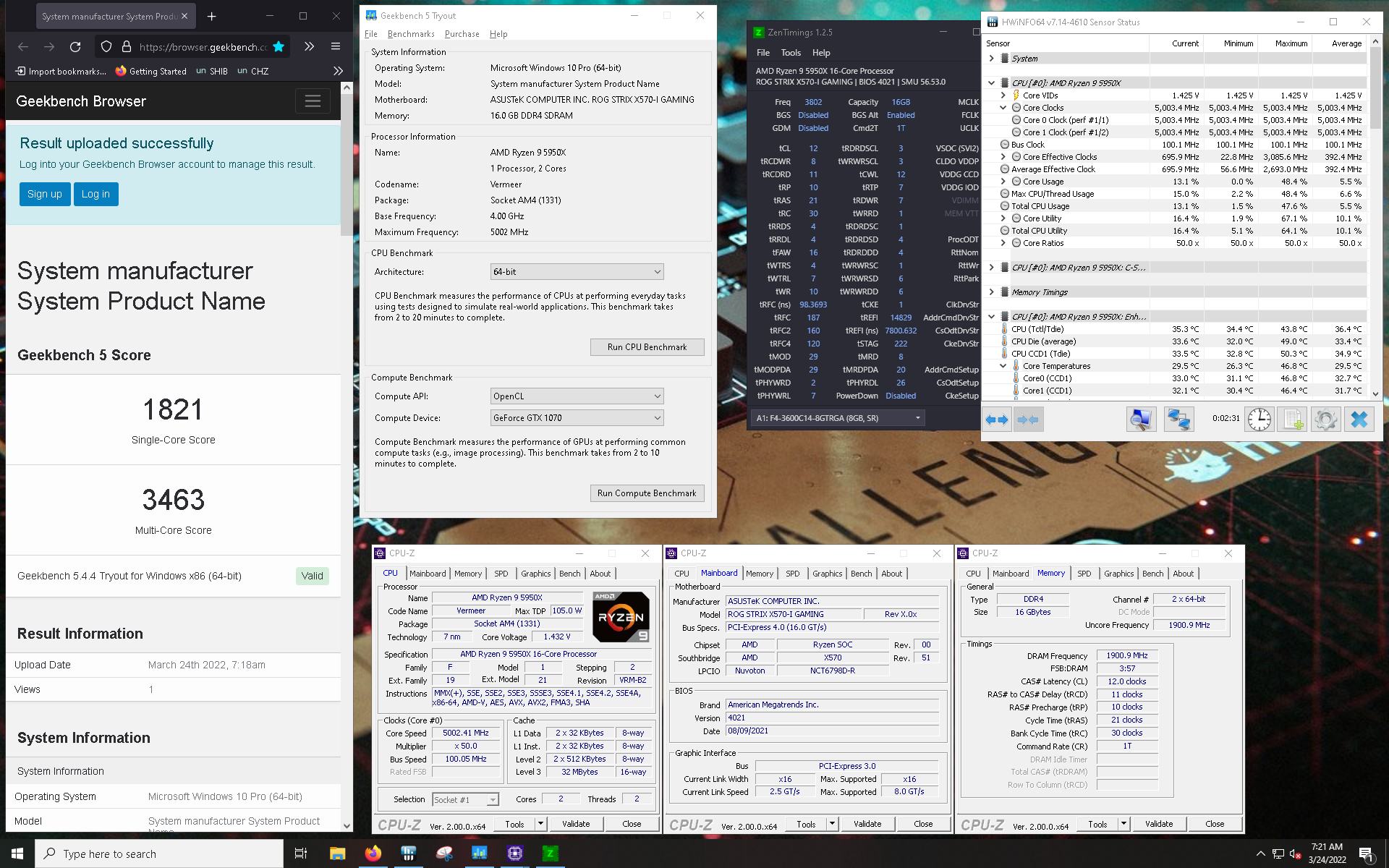
Task: Open File Explorer from the taskbar
Action: 337,854
